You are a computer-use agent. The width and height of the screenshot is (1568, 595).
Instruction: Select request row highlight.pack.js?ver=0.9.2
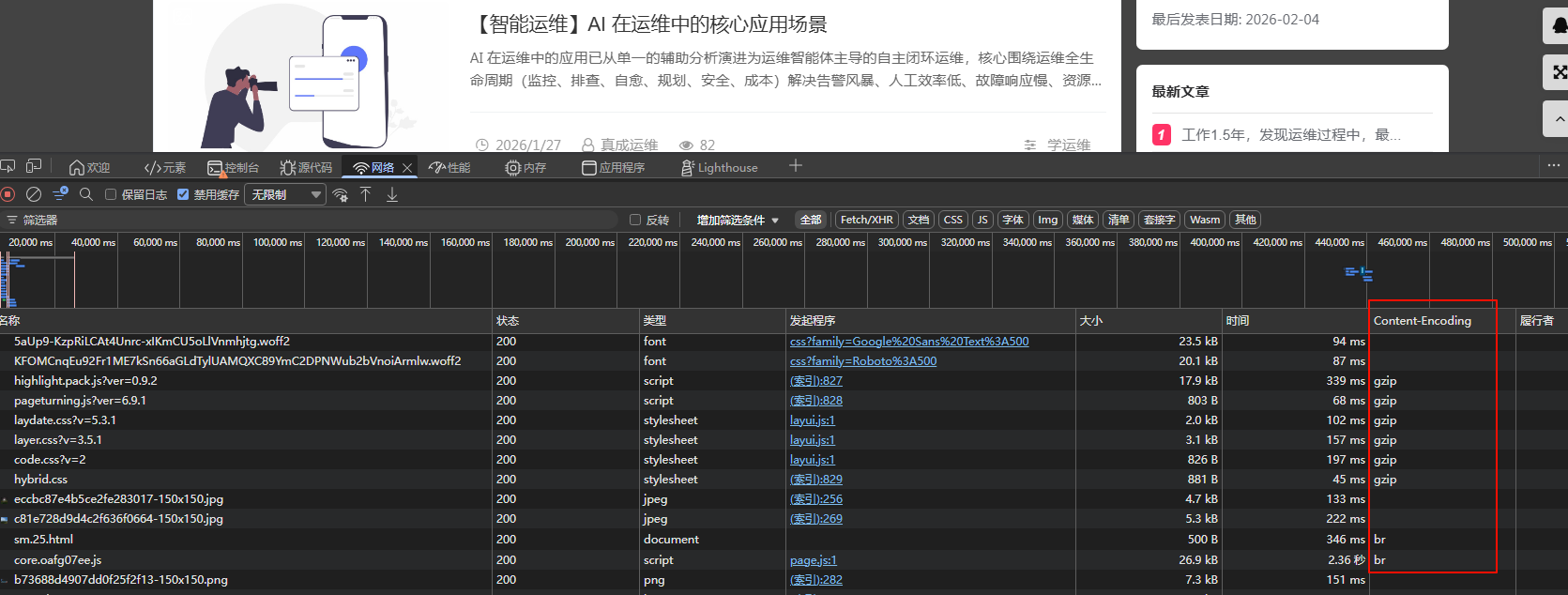[784, 381]
